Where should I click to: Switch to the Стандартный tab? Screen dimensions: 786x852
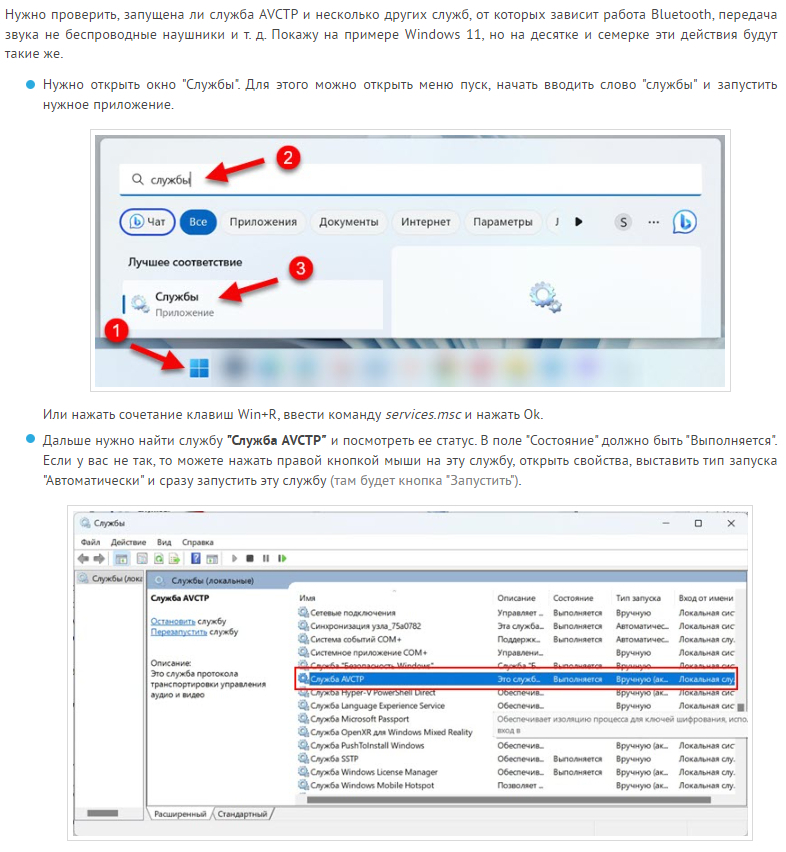243,815
